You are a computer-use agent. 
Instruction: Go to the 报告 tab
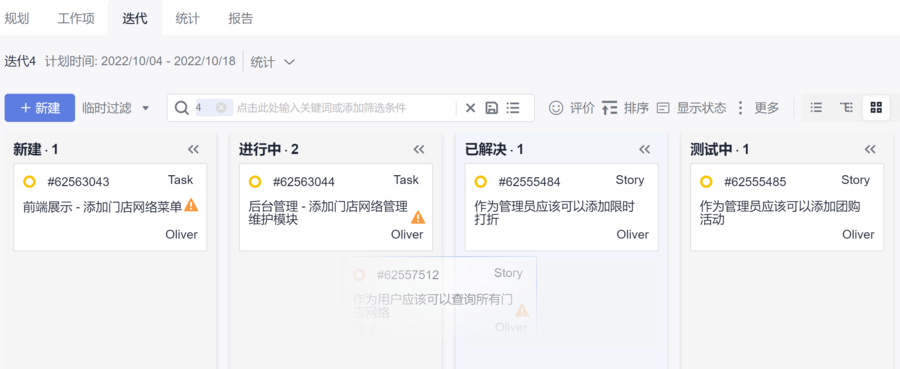coord(240,18)
